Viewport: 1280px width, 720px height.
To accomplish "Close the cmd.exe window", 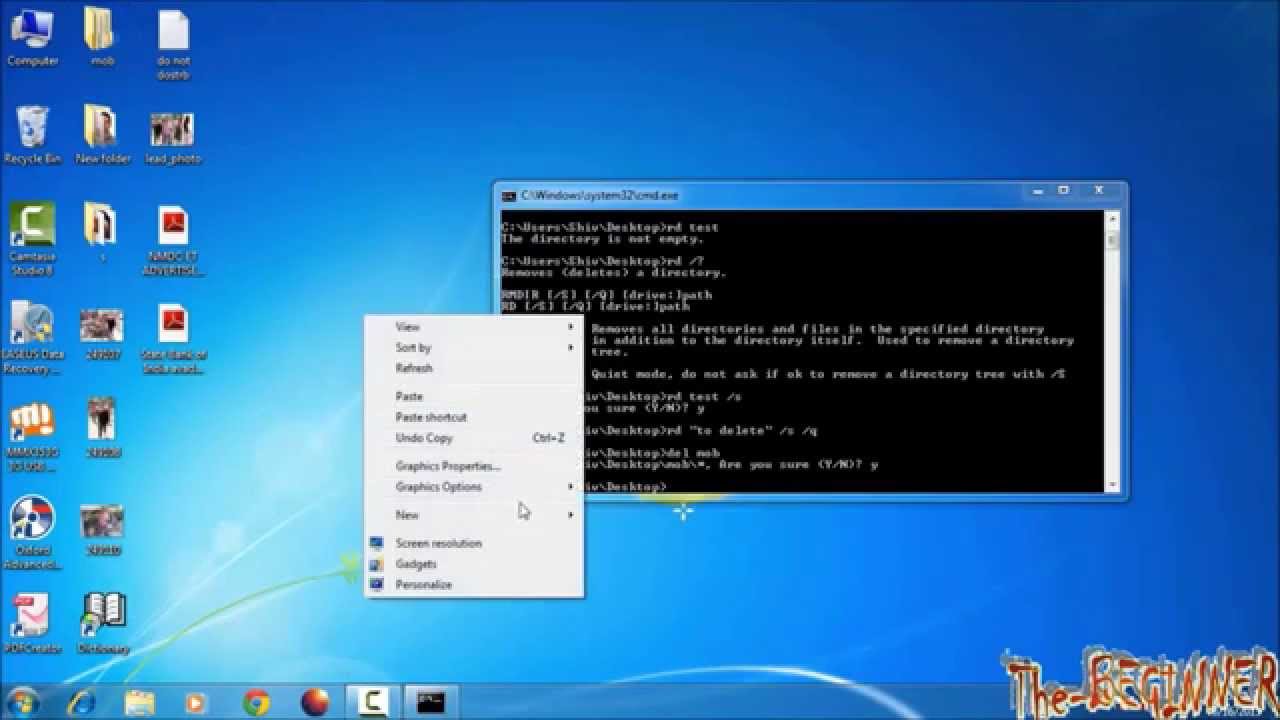I will tap(1099, 190).
